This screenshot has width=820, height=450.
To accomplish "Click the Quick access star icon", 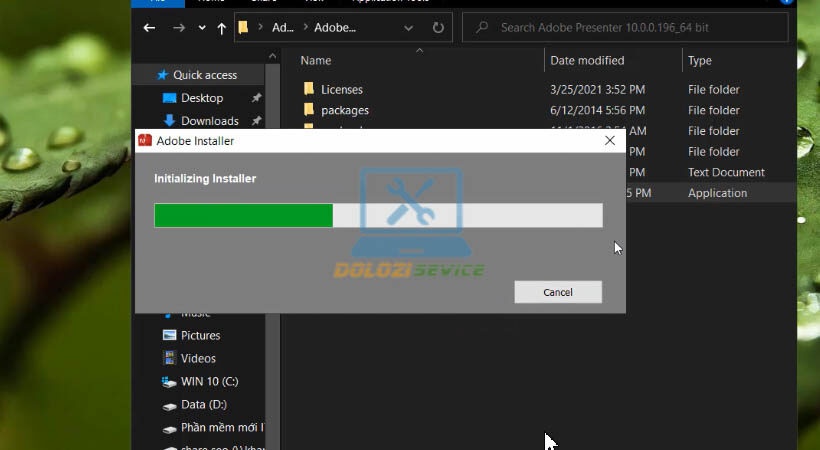I will click(x=163, y=75).
